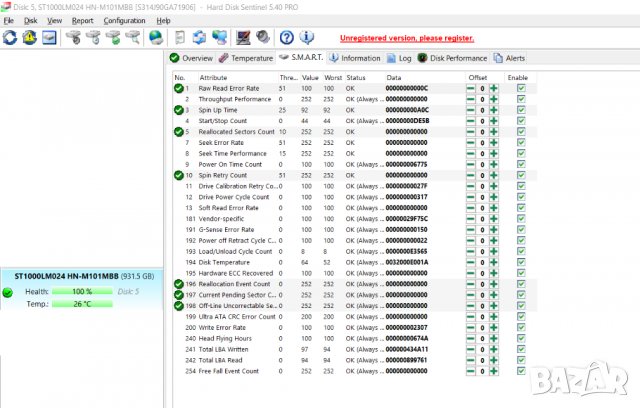Open the Configuration menu
640x408 pixels.
click(124, 20)
